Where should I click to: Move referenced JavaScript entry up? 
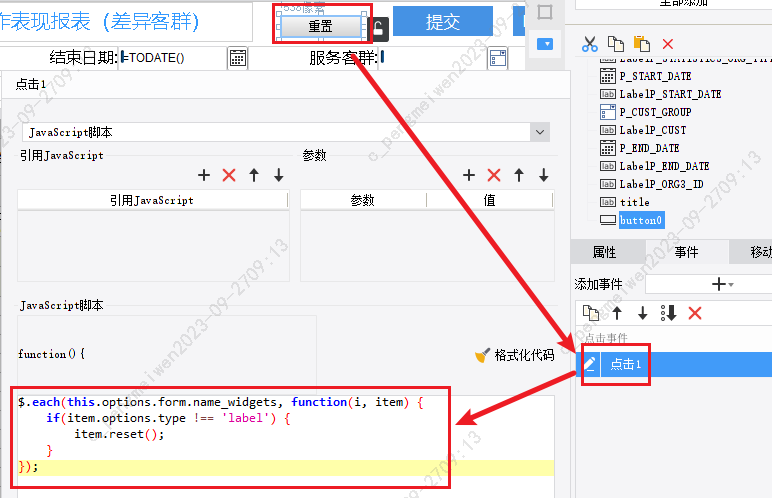(254, 175)
